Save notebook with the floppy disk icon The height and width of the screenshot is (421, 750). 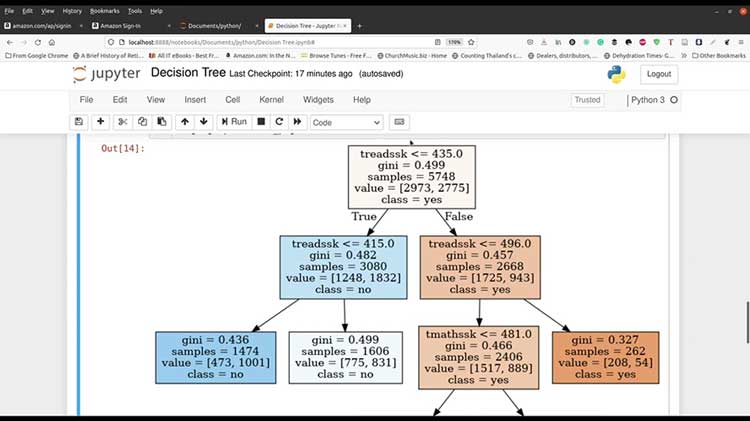(79, 122)
